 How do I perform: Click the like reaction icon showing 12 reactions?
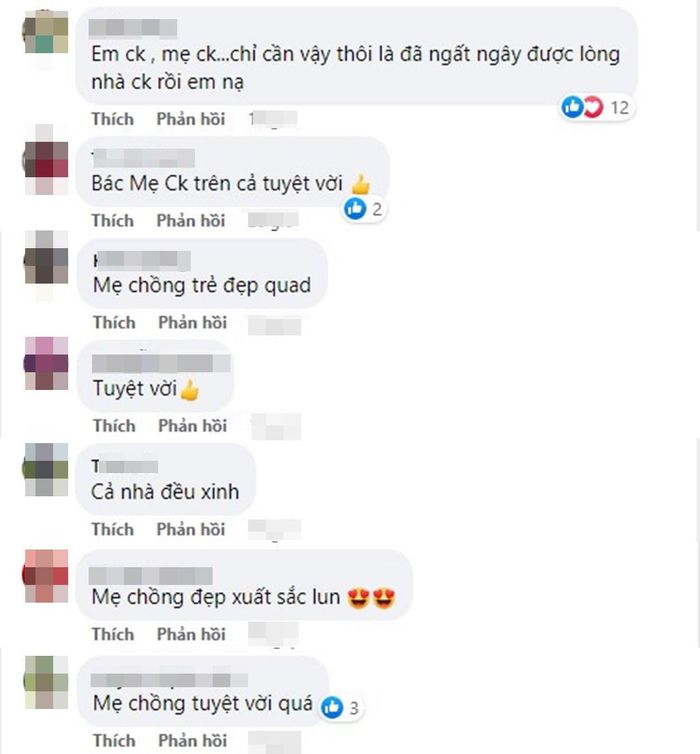coord(572,107)
